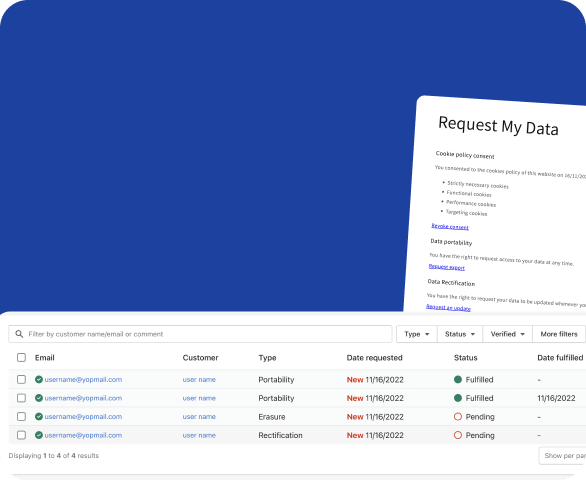The image size is (586, 480).
Task: Click verified checkmark icon on Rectification row email
Action: [39, 435]
